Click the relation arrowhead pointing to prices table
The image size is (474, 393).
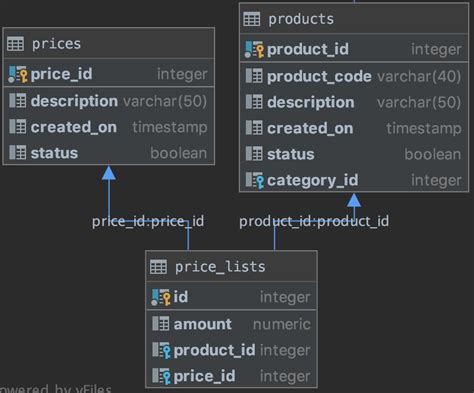pyautogui.click(x=109, y=173)
